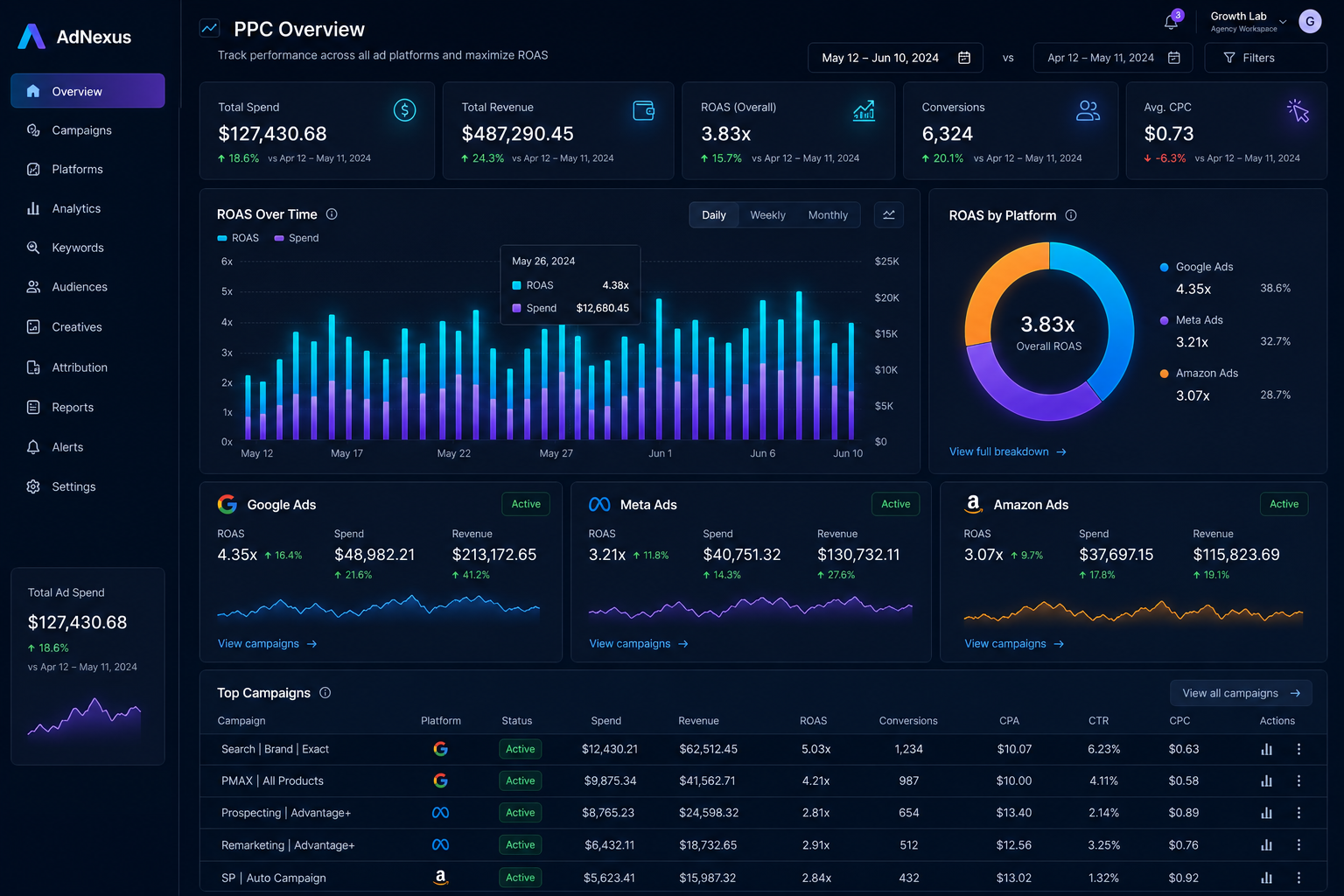Click the Meta logo on Meta Ads card
This screenshot has width=1344, height=896.
point(599,504)
